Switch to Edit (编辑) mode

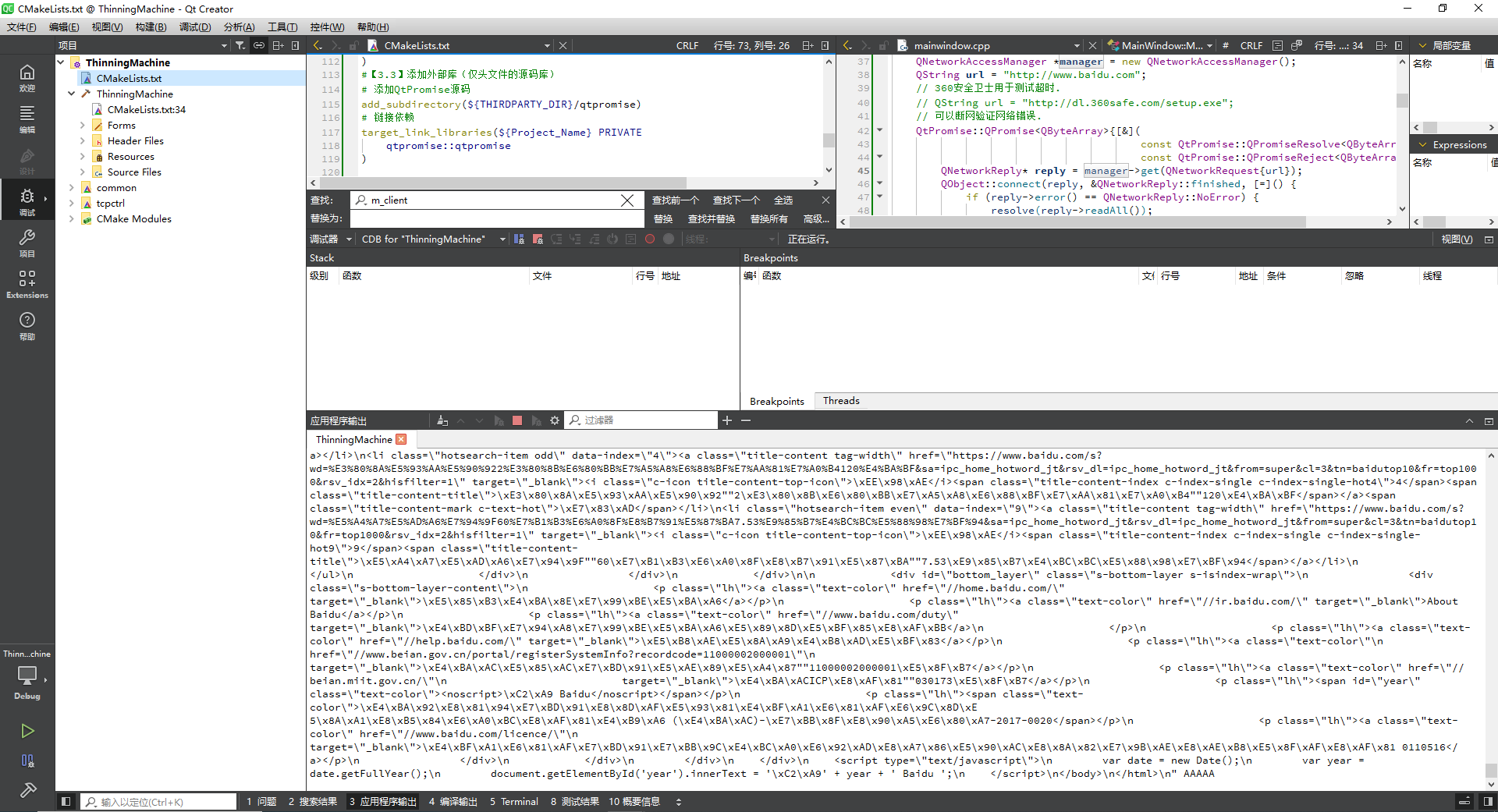(27, 119)
